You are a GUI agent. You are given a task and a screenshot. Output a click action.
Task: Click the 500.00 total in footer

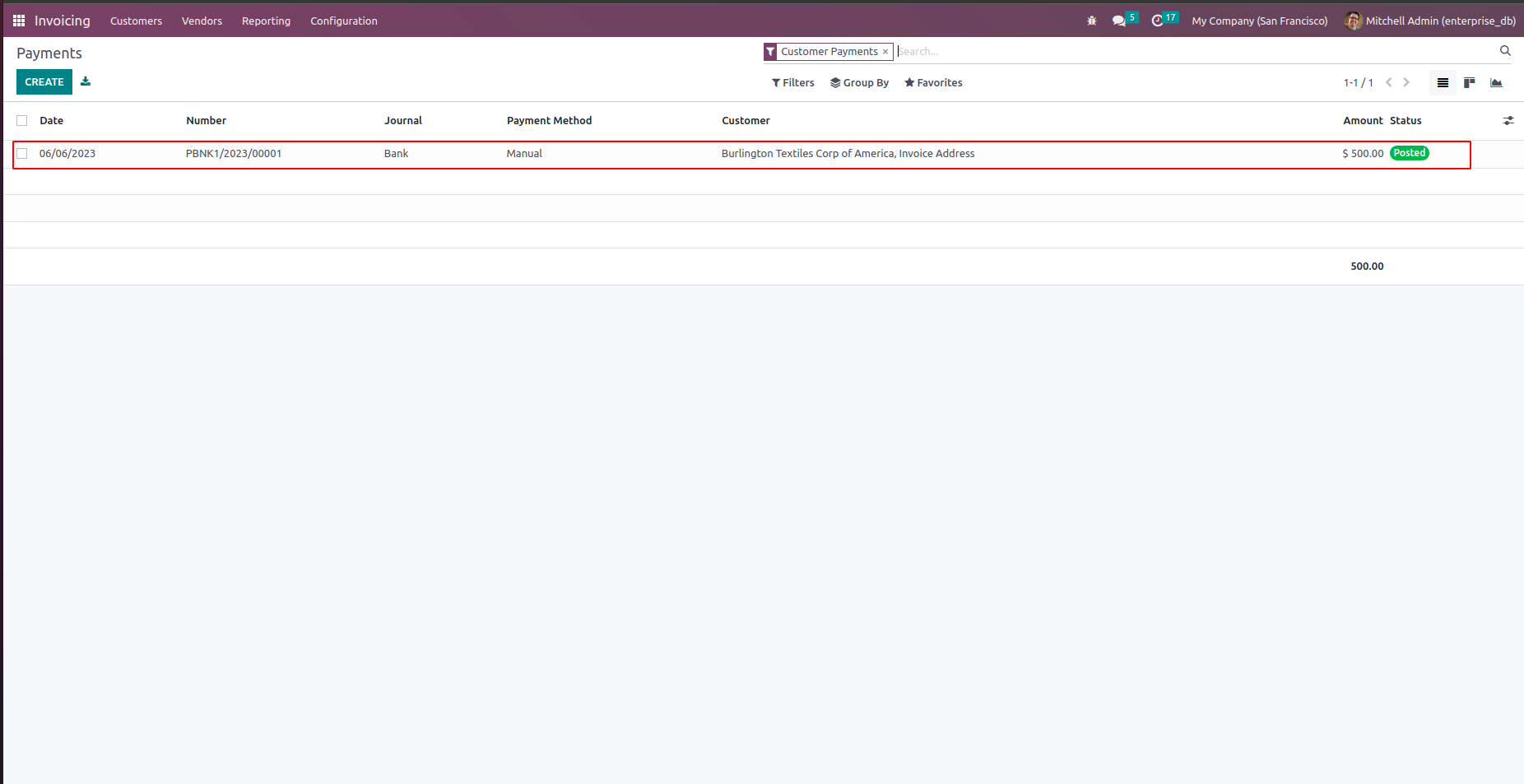1367,266
